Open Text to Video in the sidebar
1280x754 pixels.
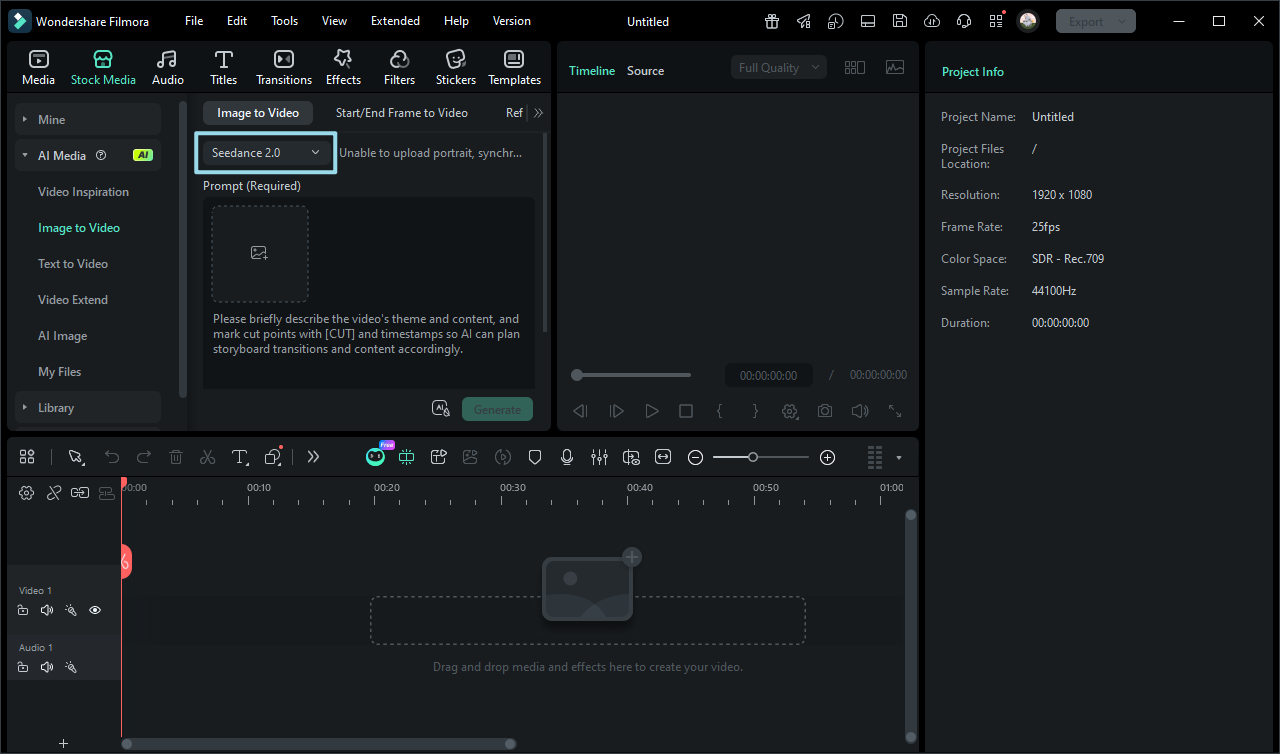72,263
